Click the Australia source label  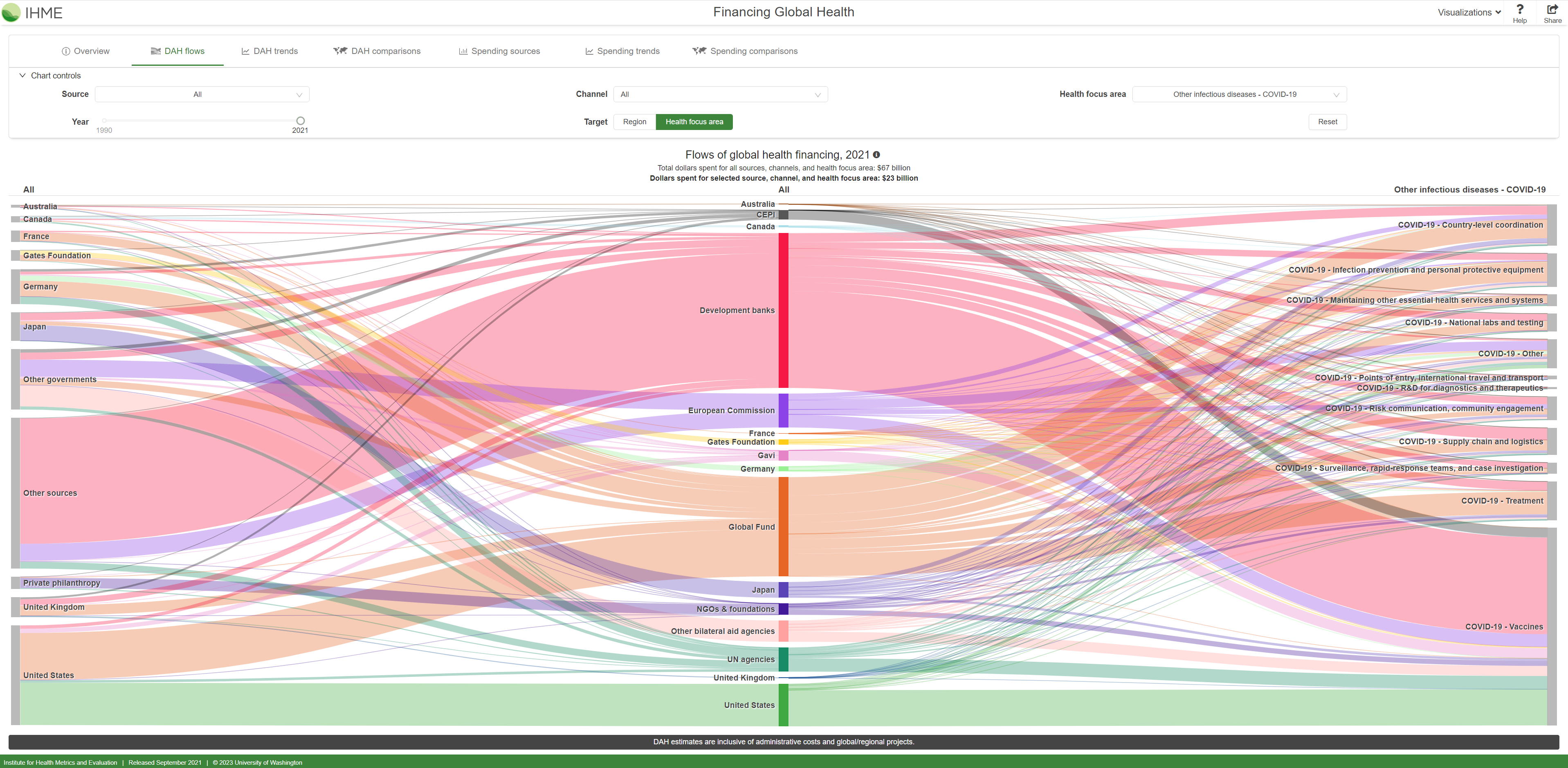[40, 206]
